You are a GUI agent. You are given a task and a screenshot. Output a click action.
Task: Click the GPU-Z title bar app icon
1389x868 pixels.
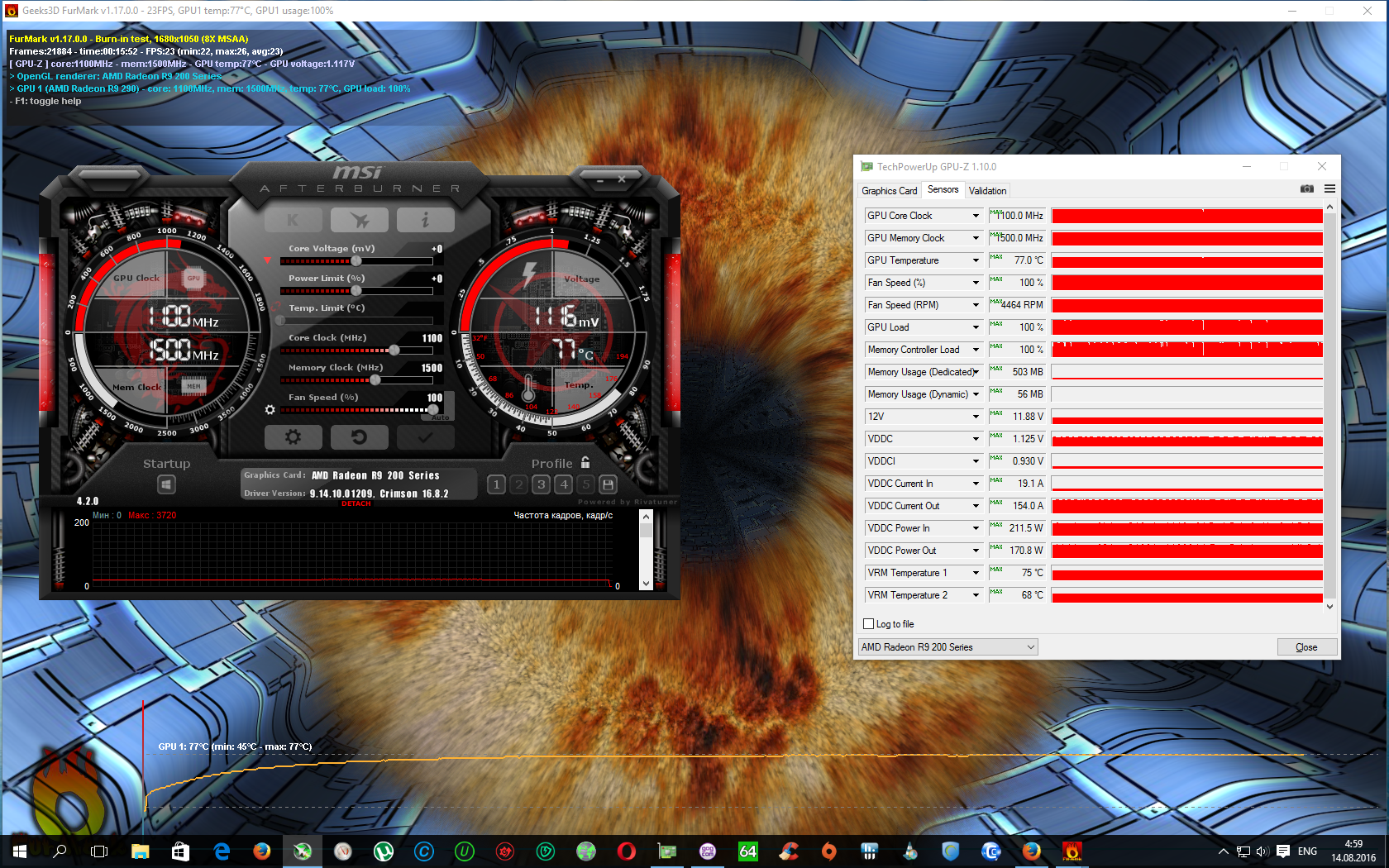(x=866, y=167)
